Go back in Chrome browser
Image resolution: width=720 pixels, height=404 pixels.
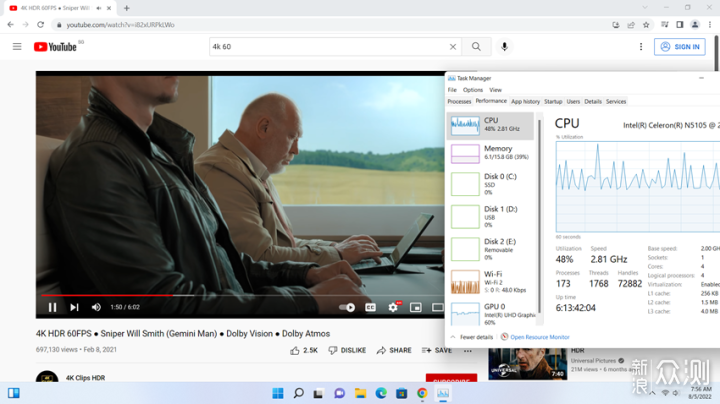pyautogui.click(x=11, y=25)
